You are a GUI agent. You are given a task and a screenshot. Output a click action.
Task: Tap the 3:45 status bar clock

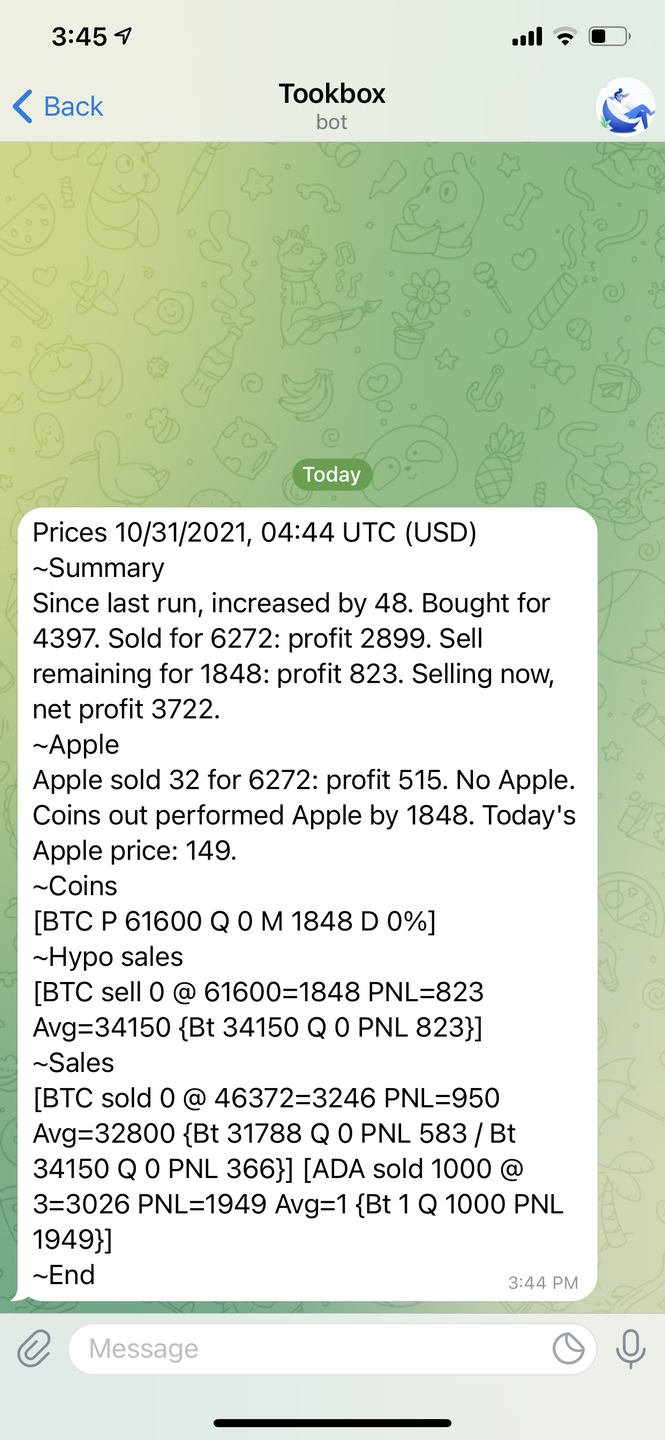click(79, 37)
